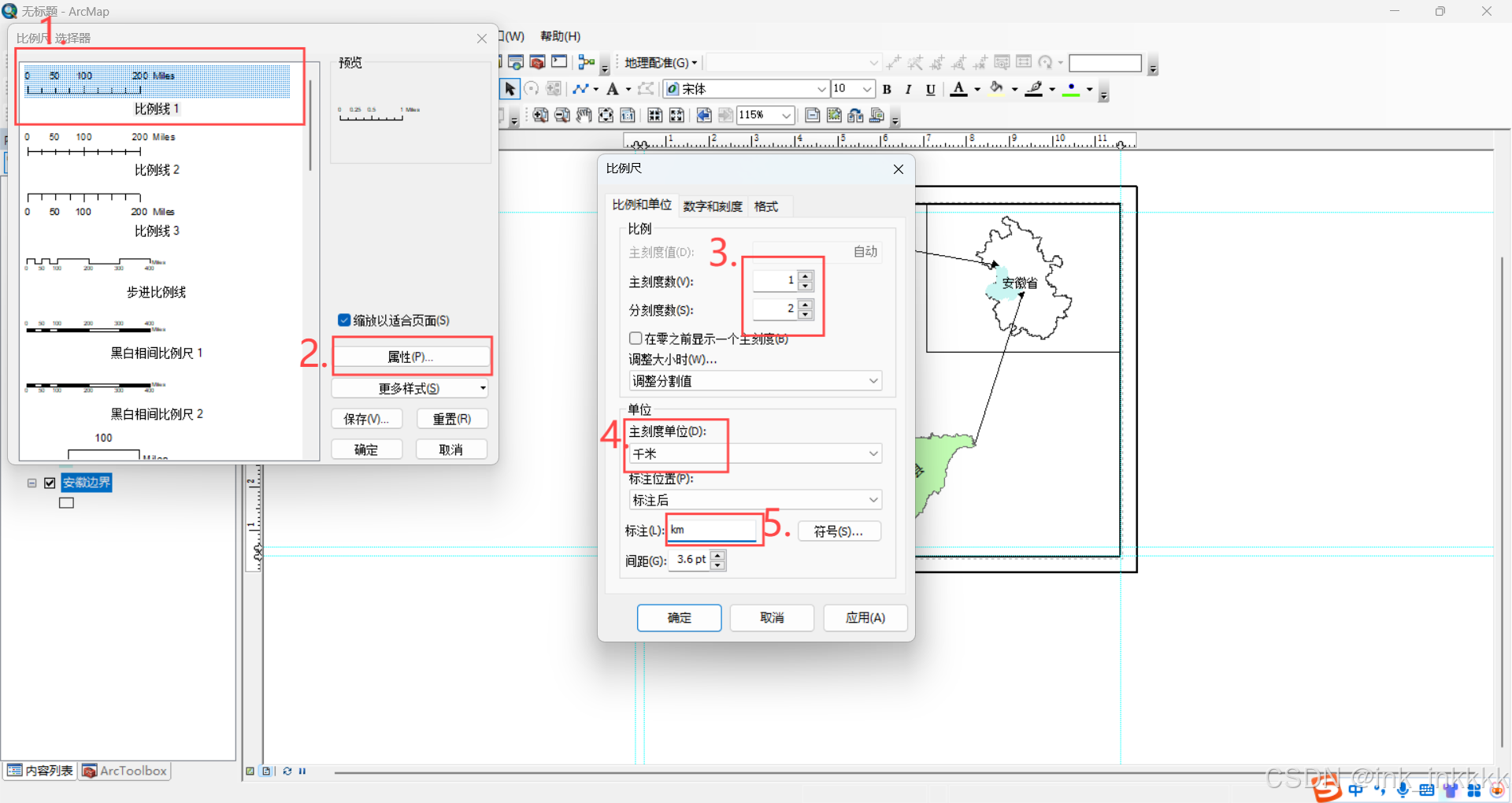The height and width of the screenshot is (803, 1512).
Task: Activate the Select Elements arrow tool
Action: click(x=510, y=89)
